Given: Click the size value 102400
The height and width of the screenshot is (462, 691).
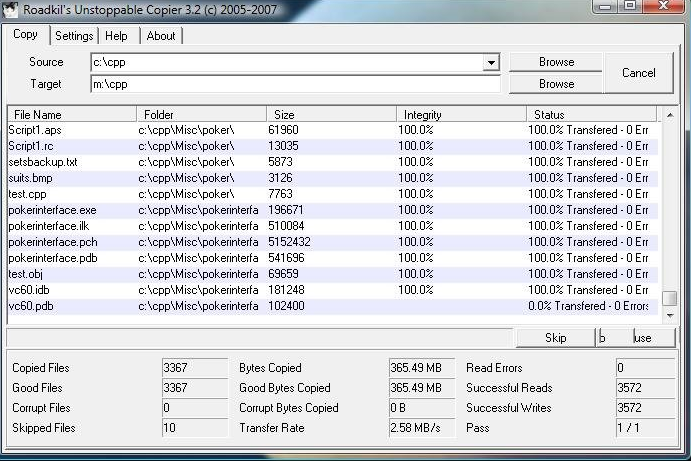Looking at the screenshot, I should (286, 306).
